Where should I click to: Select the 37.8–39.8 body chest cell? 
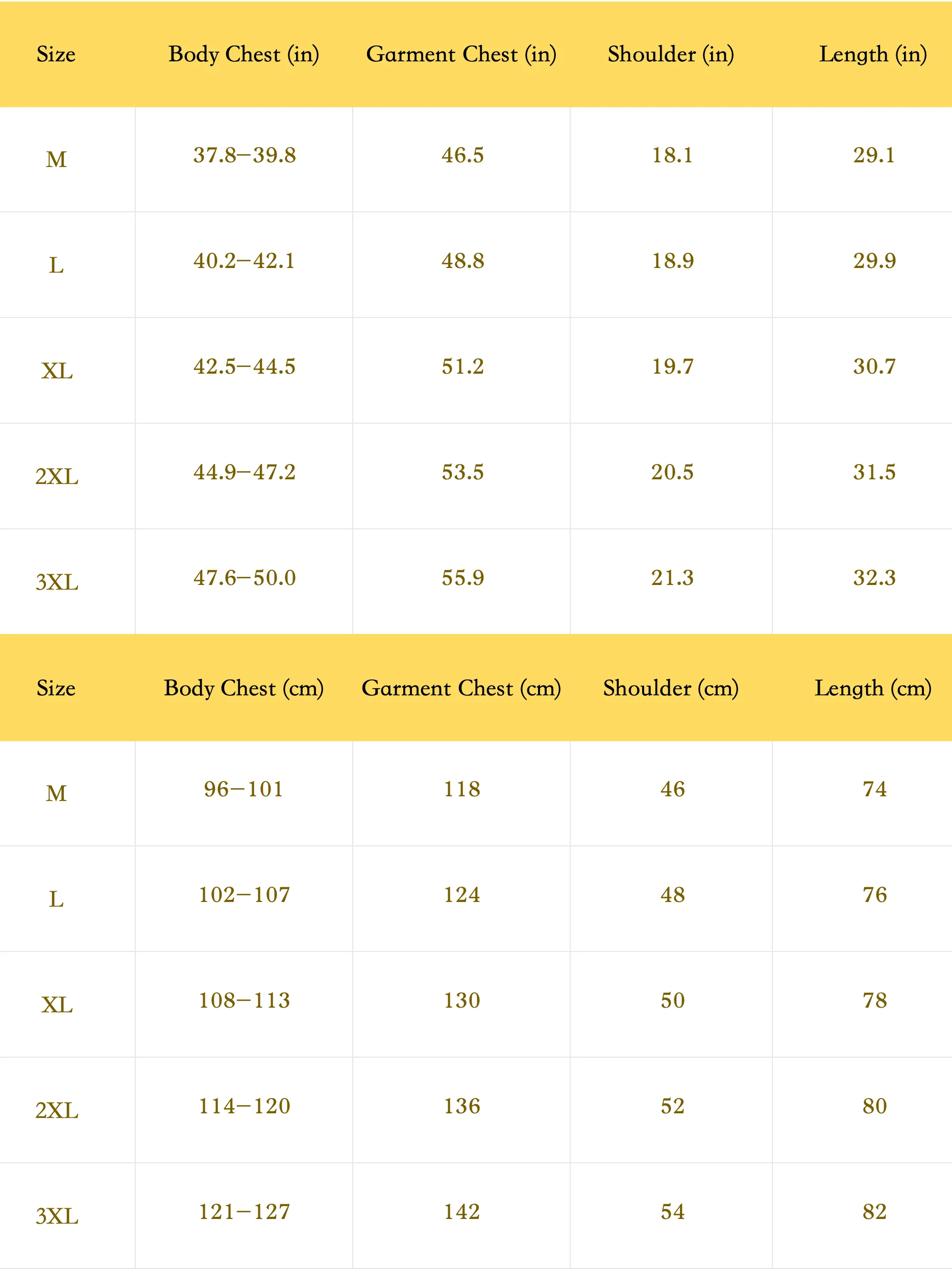click(245, 155)
